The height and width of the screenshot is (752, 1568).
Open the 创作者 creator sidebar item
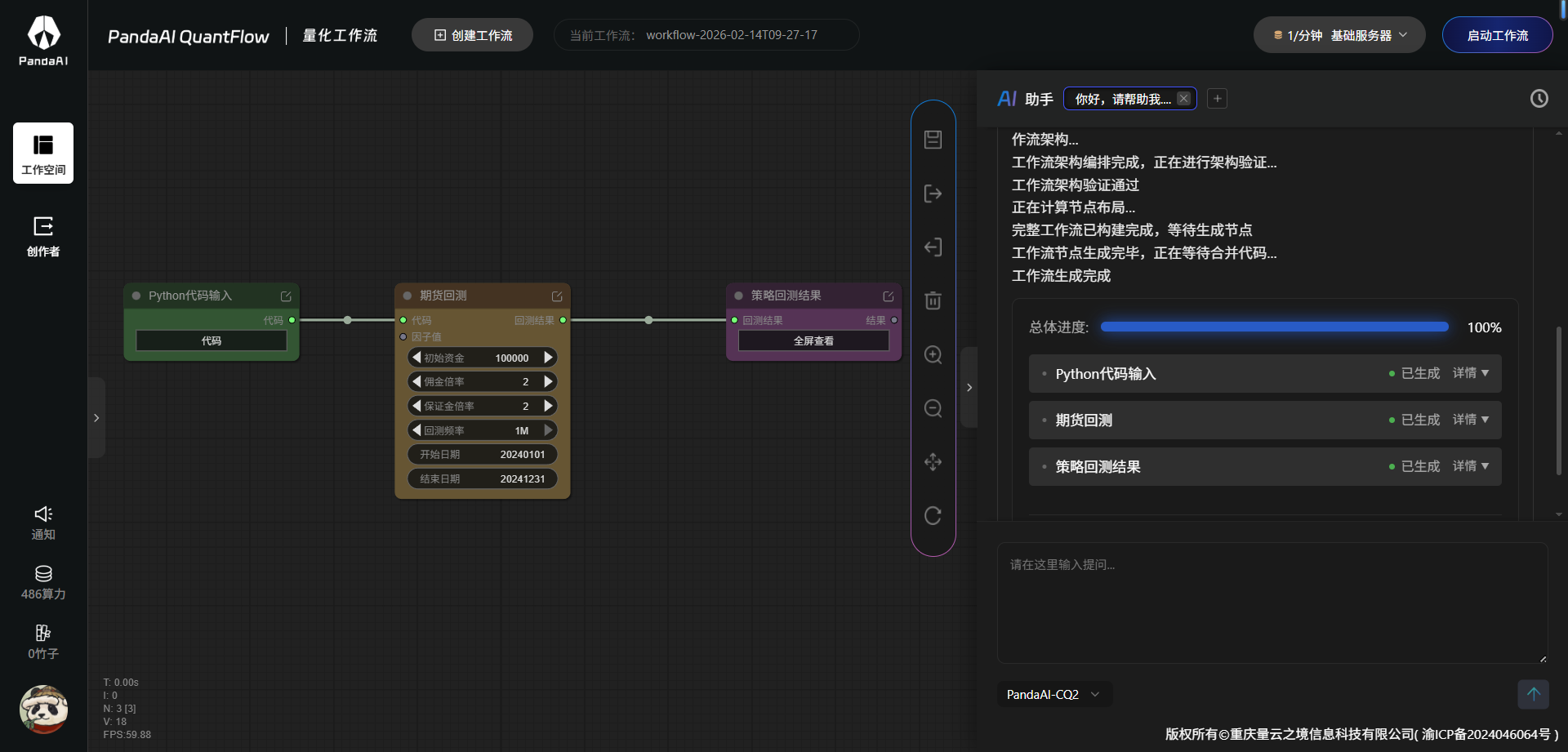point(43,237)
